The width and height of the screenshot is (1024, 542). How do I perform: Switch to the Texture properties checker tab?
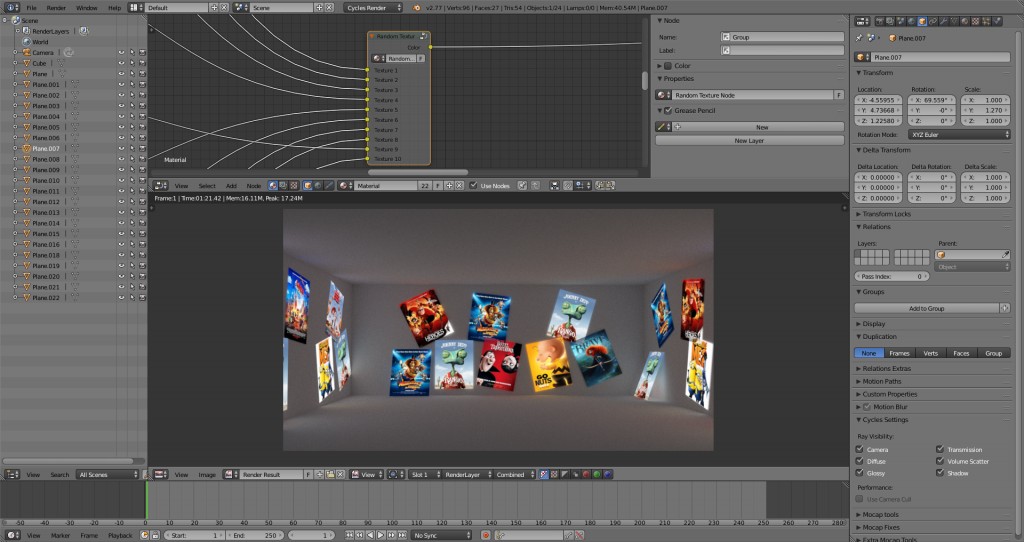(975, 22)
